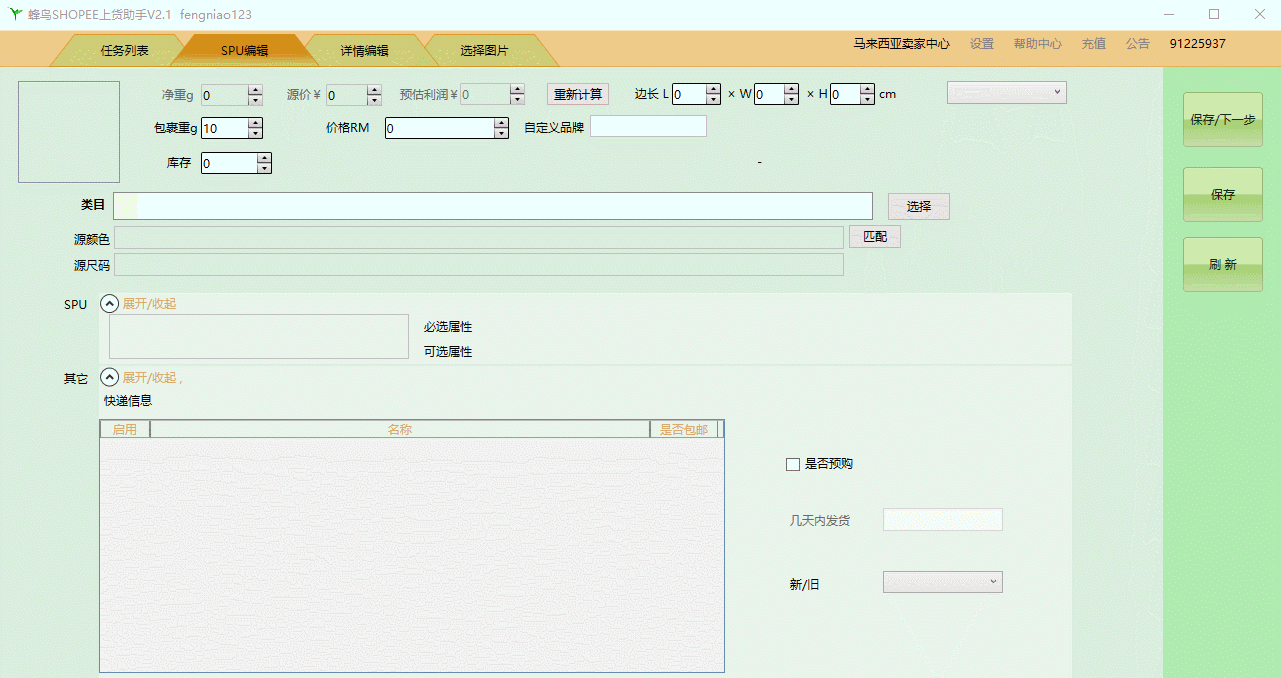Increase the 边长 L value

click(x=713, y=89)
